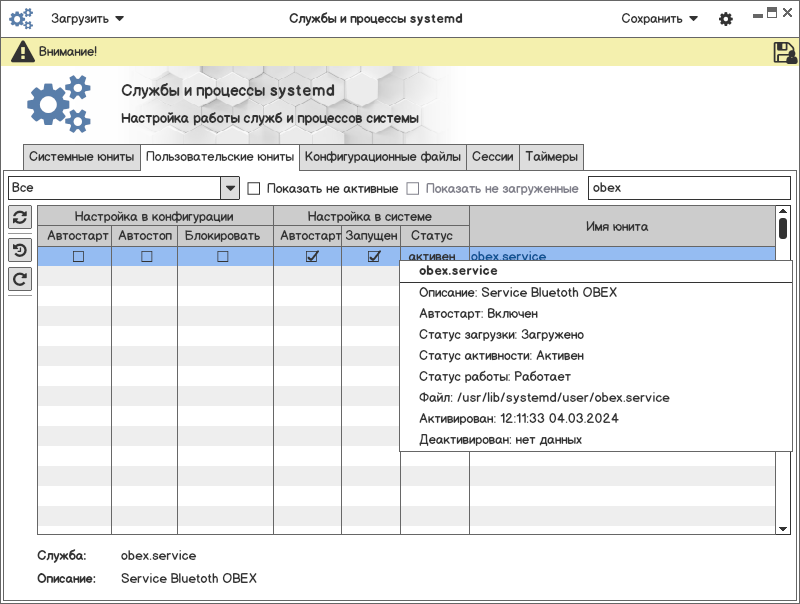
Task: Click the single-arrow reload icon in left toolbar
Action: tap(19, 279)
